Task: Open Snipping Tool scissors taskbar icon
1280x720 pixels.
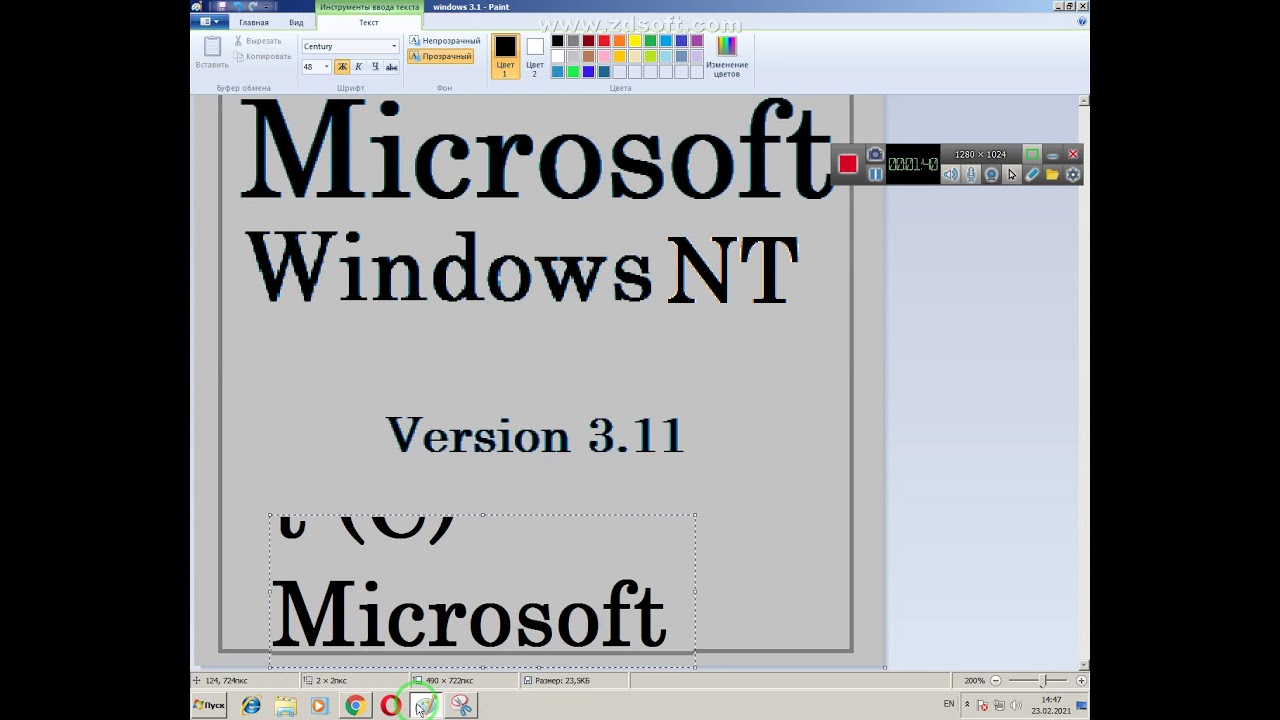Action: (461, 706)
